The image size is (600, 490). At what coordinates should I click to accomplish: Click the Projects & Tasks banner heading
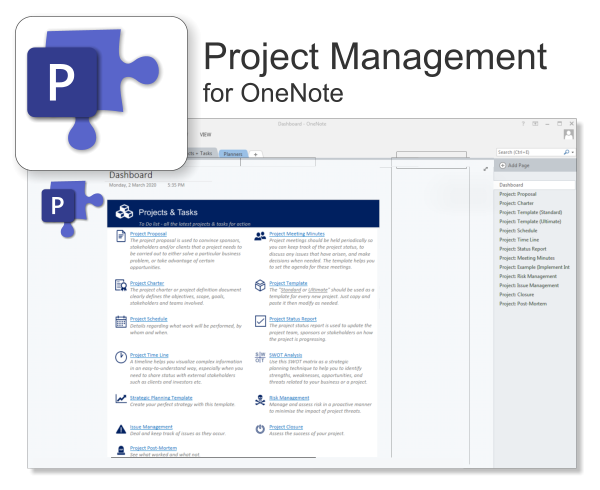[168, 212]
